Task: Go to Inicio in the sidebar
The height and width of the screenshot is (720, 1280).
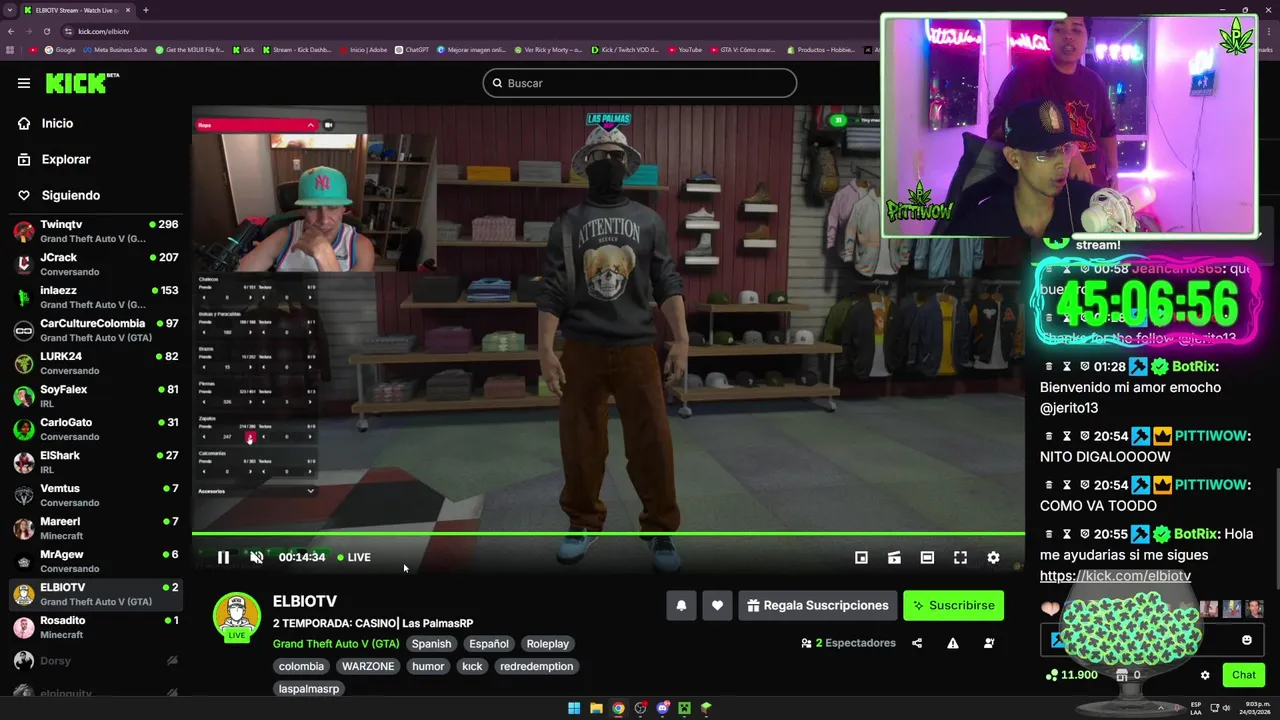Action: (x=57, y=123)
